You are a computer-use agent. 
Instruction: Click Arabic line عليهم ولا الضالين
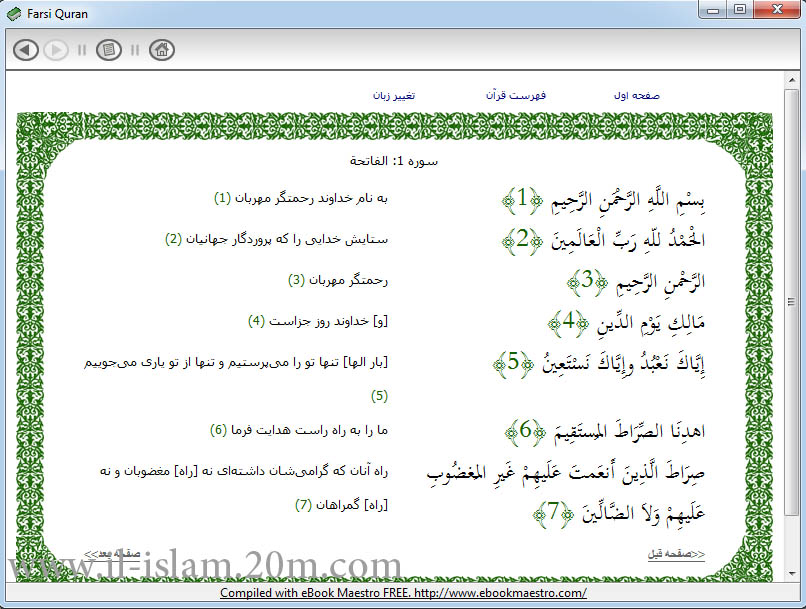point(643,513)
